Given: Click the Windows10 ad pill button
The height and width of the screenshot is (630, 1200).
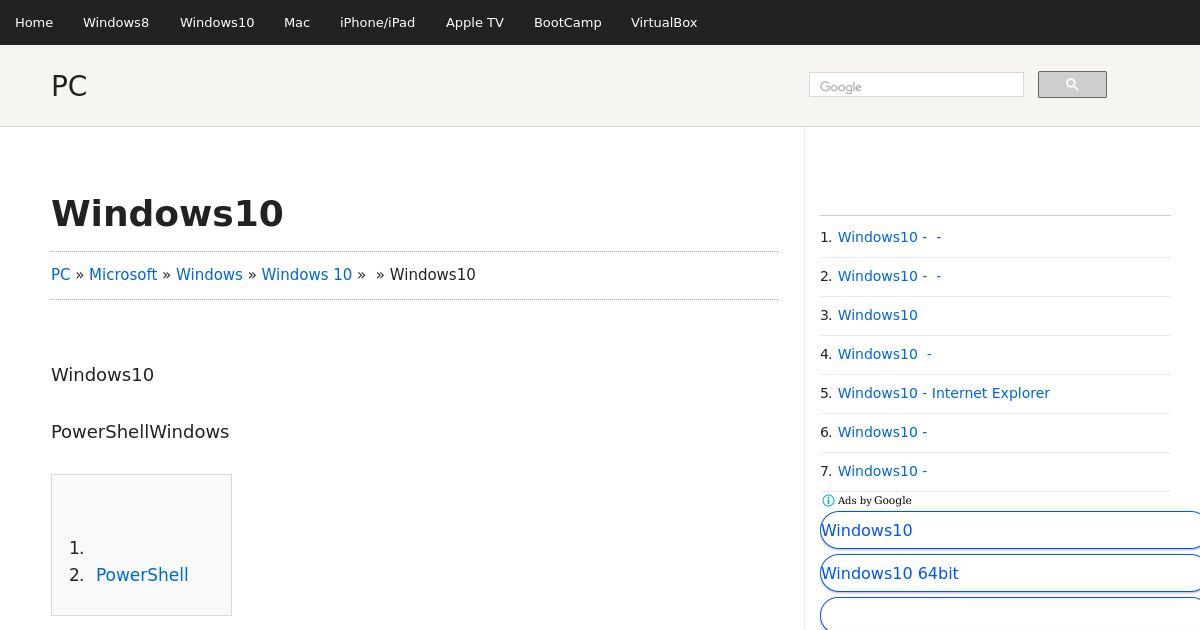Looking at the screenshot, I should point(1010,530).
